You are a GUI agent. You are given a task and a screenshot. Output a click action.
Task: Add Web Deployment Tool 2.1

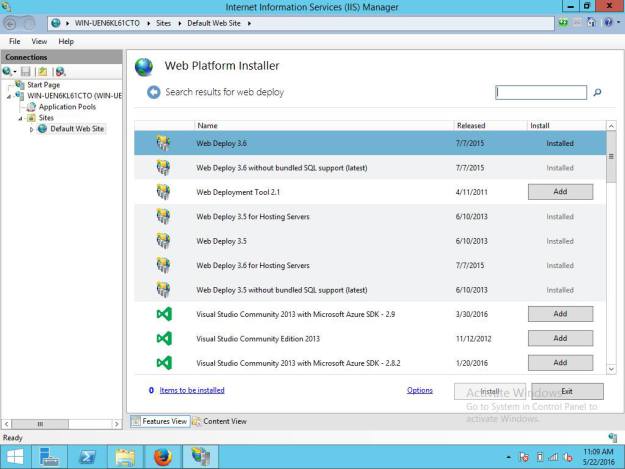[x=560, y=192]
